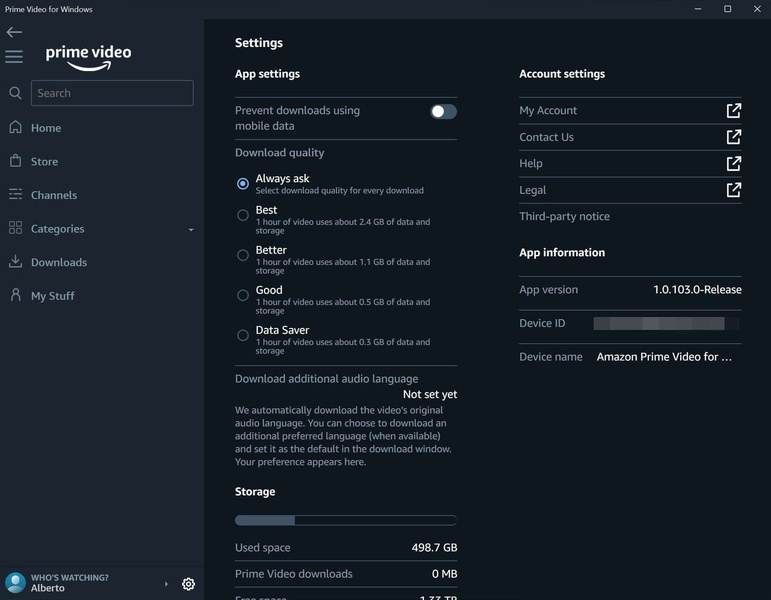Open the Third-party notice link
This screenshot has height=600, width=771.
(x=564, y=216)
